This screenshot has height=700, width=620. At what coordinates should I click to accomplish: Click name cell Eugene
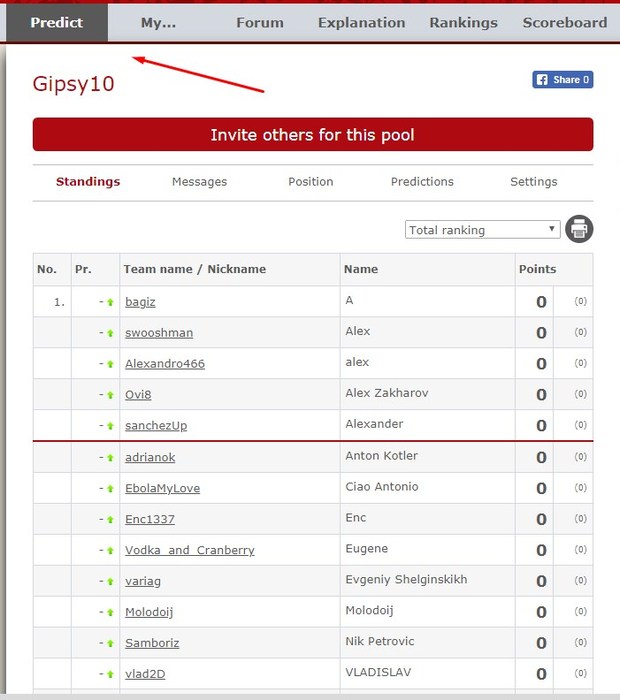366,549
